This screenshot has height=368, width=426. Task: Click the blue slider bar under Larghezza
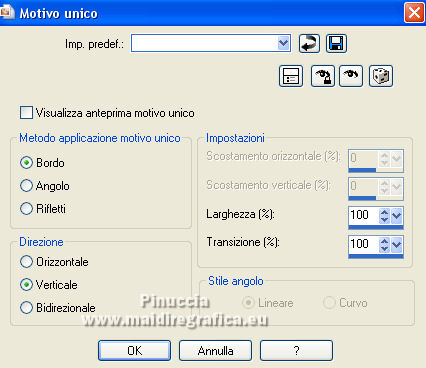coord(376,227)
